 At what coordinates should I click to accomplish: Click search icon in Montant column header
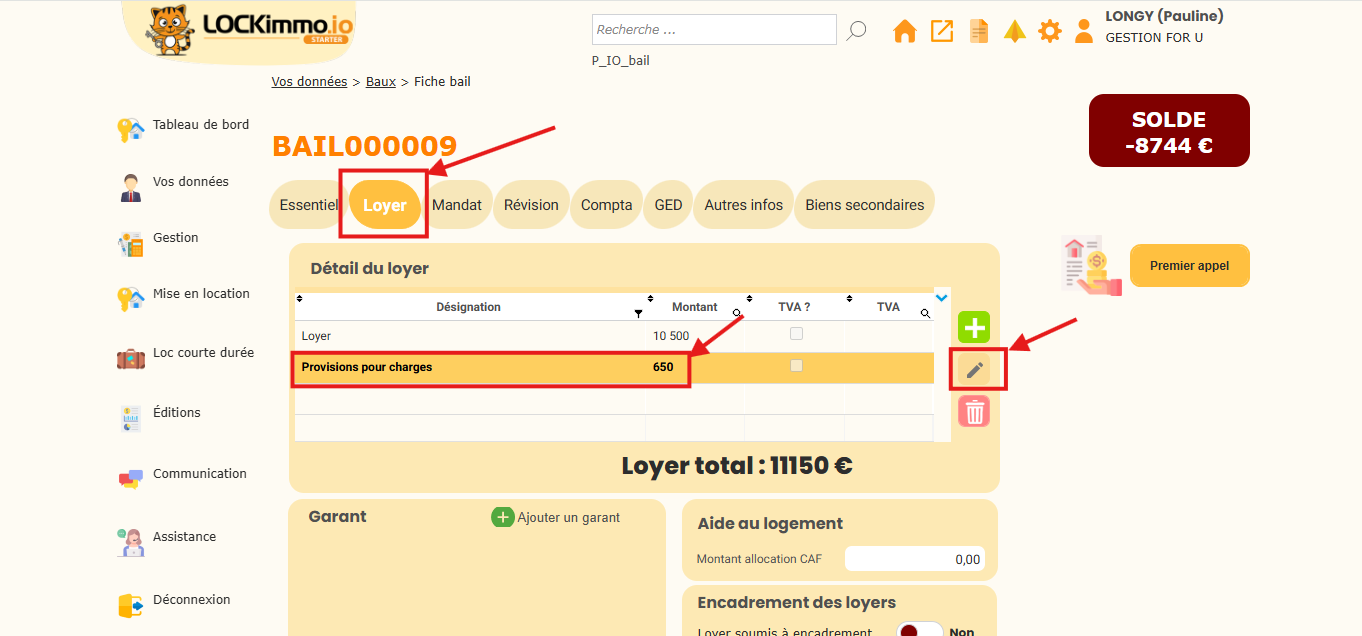737,314
